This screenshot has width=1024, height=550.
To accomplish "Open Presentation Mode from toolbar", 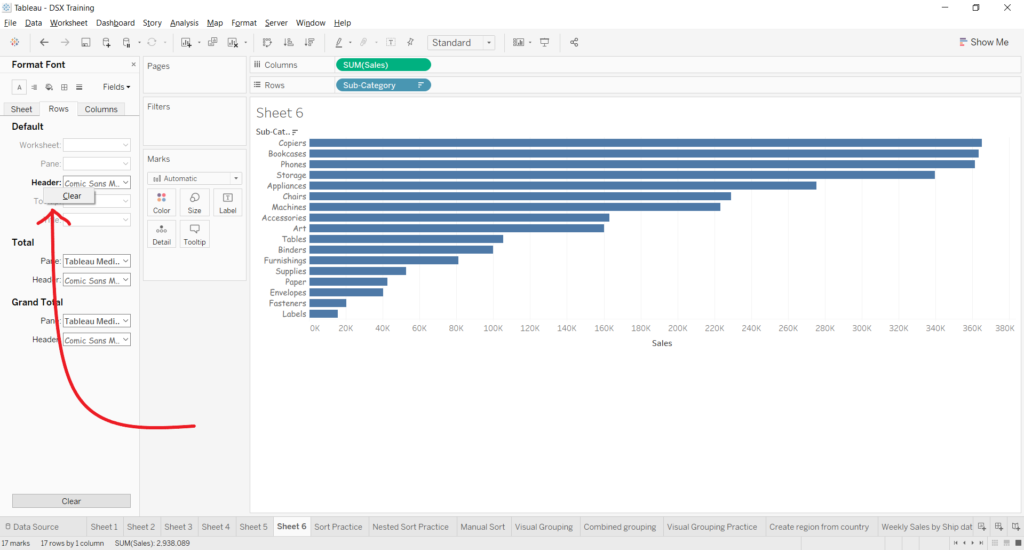I will point(545,43).
